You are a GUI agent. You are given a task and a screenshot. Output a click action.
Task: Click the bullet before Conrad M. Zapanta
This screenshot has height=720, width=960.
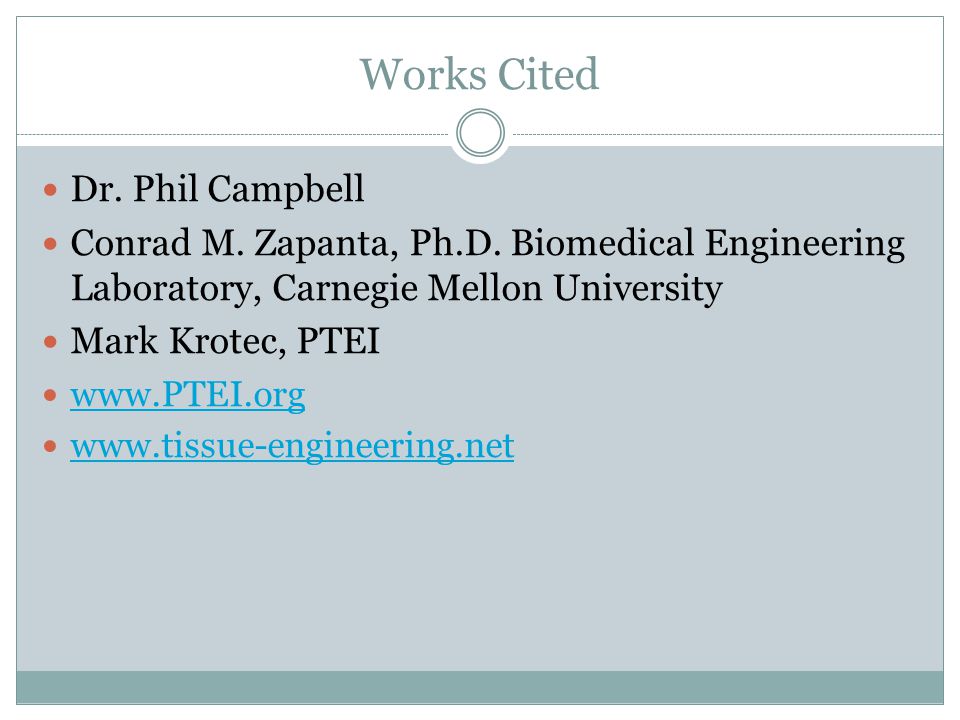pos(51,245)
